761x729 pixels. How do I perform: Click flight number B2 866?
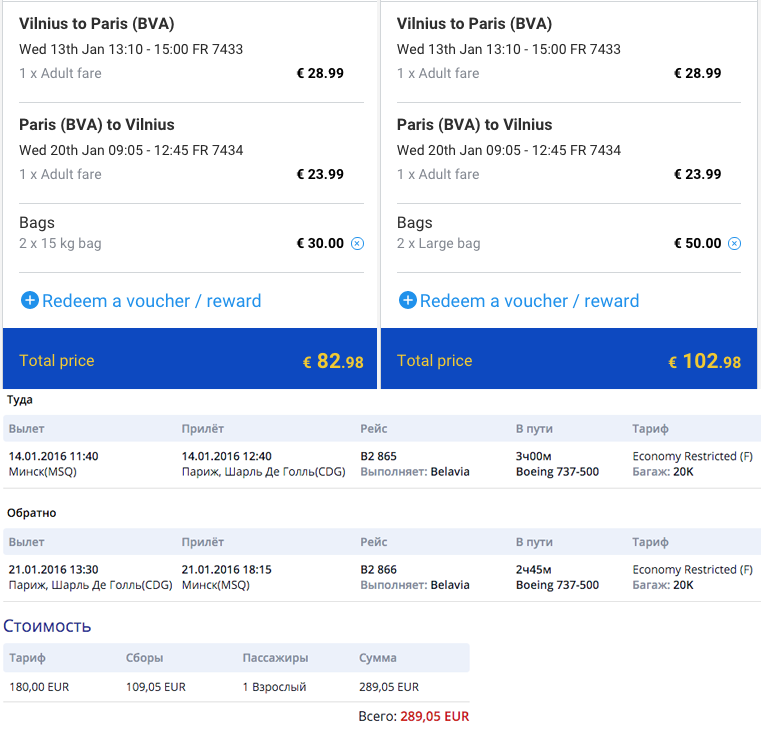pos(379,569)
